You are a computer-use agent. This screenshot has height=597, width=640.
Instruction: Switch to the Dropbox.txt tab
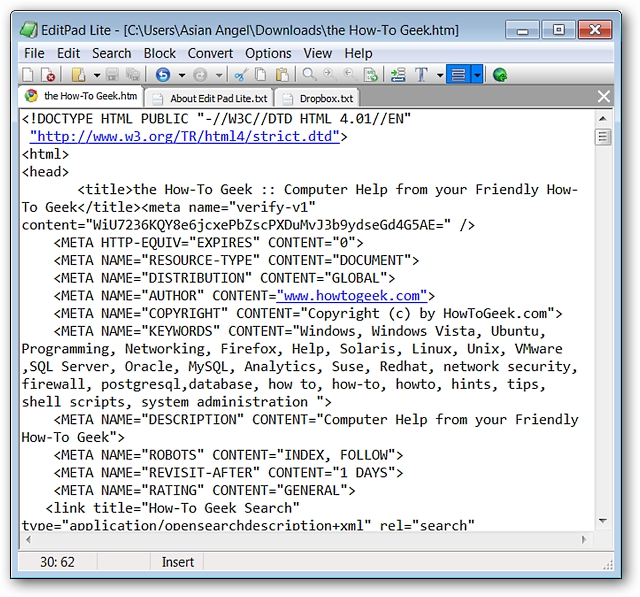pos(326,98)
